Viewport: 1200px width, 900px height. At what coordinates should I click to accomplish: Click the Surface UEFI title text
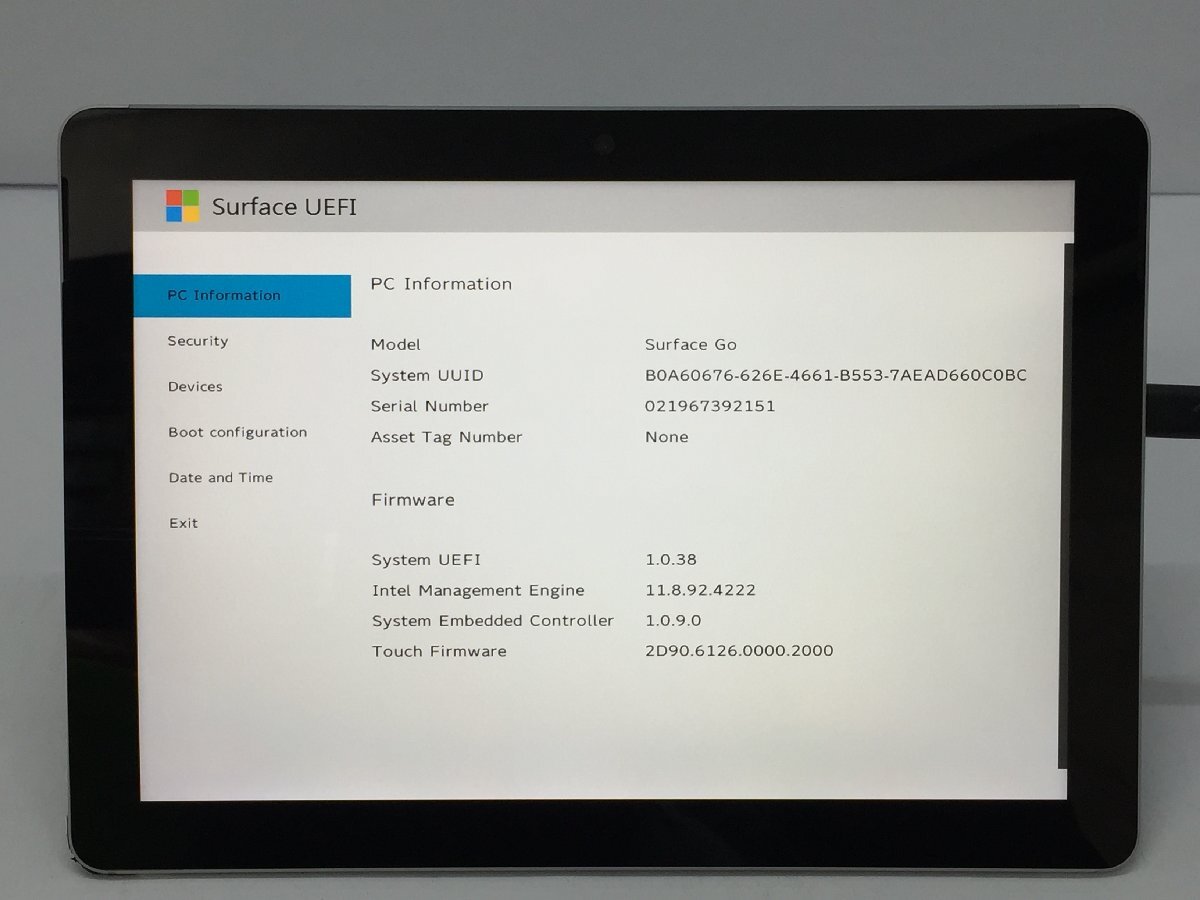click(284, 207)
